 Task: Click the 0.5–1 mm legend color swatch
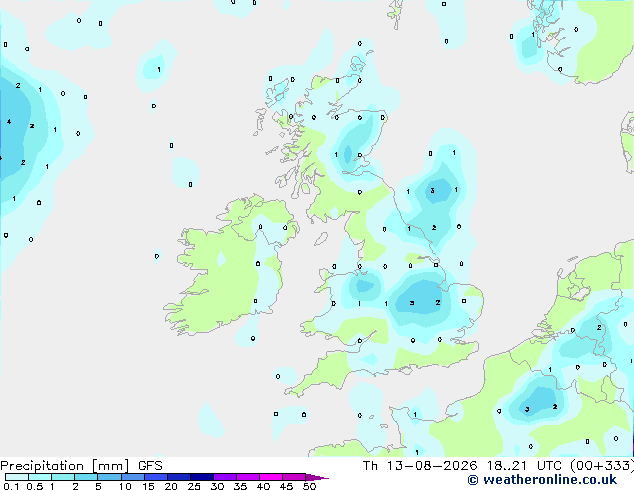[x=40, y=477]
